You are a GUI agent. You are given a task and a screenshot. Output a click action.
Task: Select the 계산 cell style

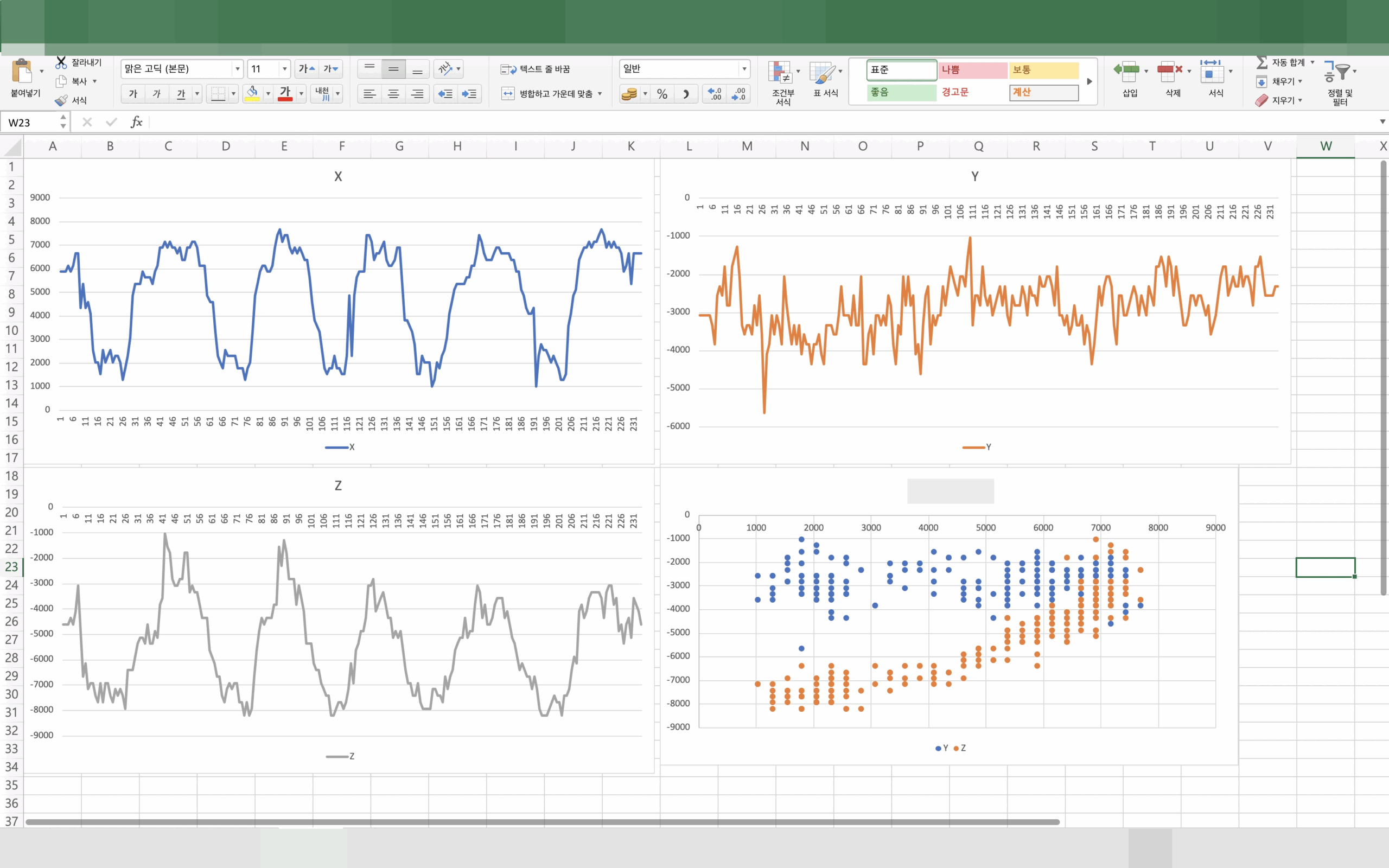pos(1044,92)
